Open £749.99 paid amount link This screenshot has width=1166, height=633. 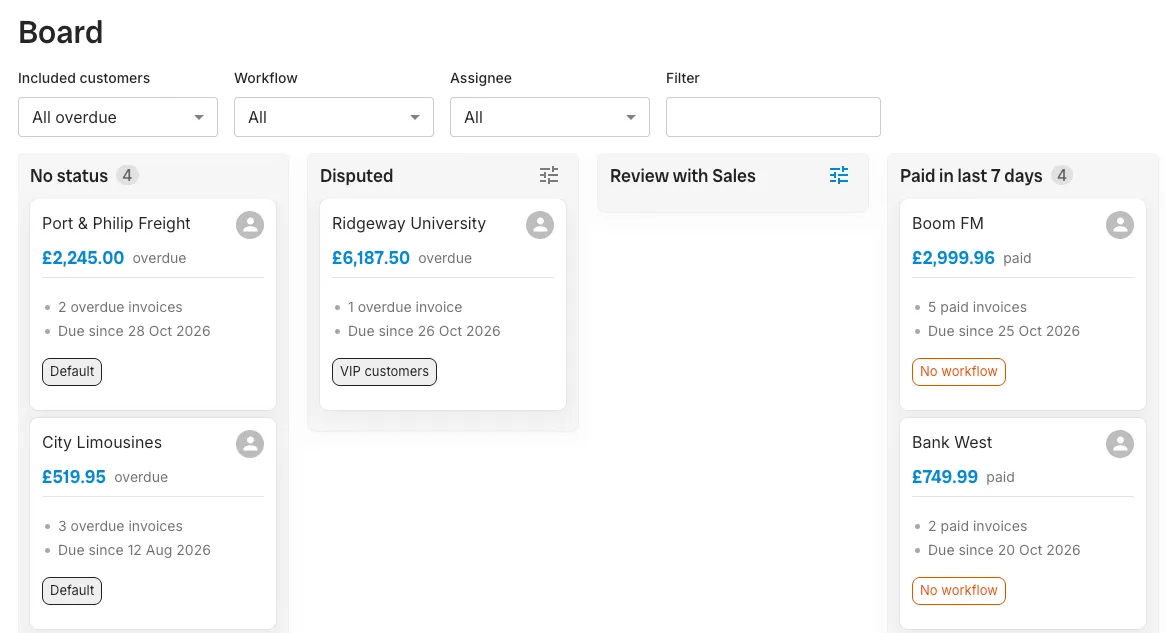(x=944, y=477)
